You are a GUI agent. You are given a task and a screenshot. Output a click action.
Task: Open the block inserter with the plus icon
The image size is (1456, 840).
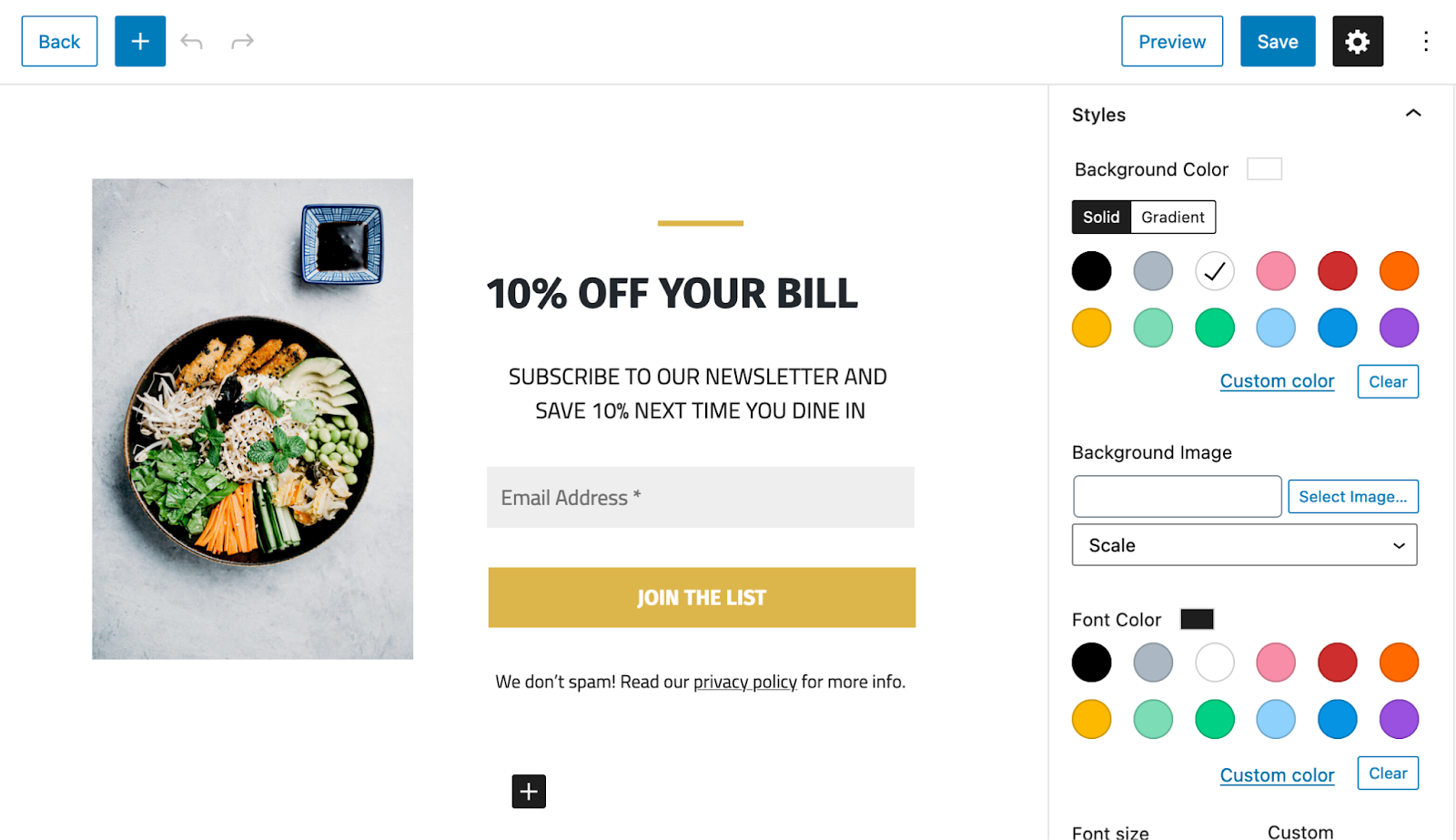point(139,41)
